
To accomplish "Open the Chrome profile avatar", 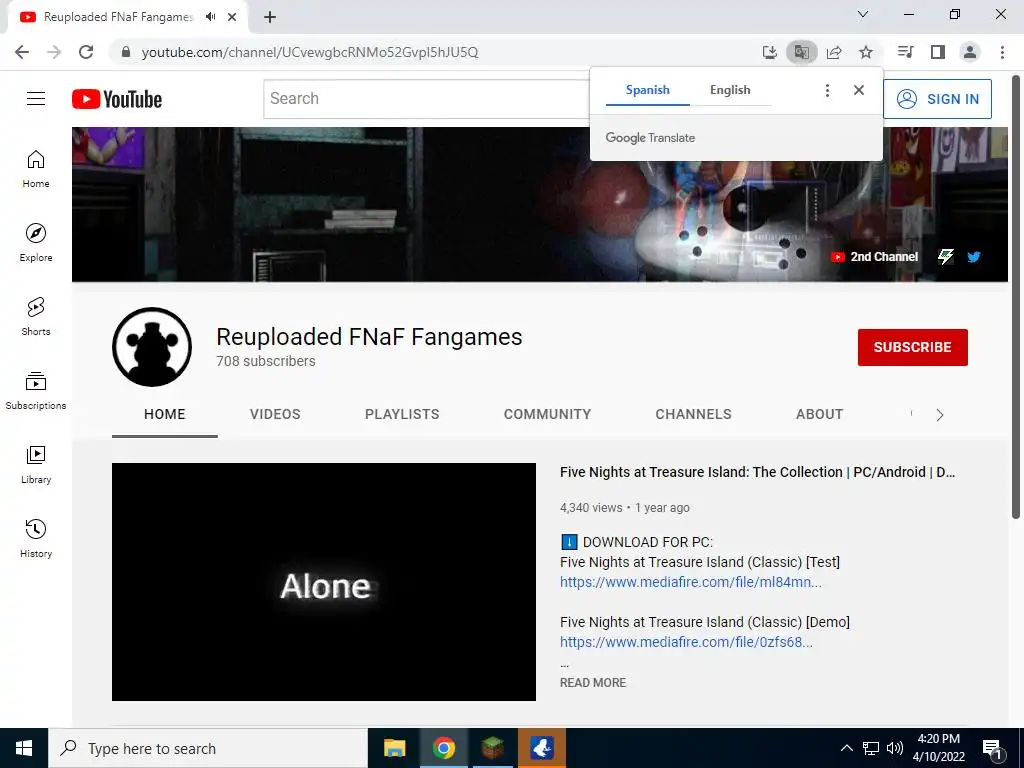I will [x=970, y=52].
